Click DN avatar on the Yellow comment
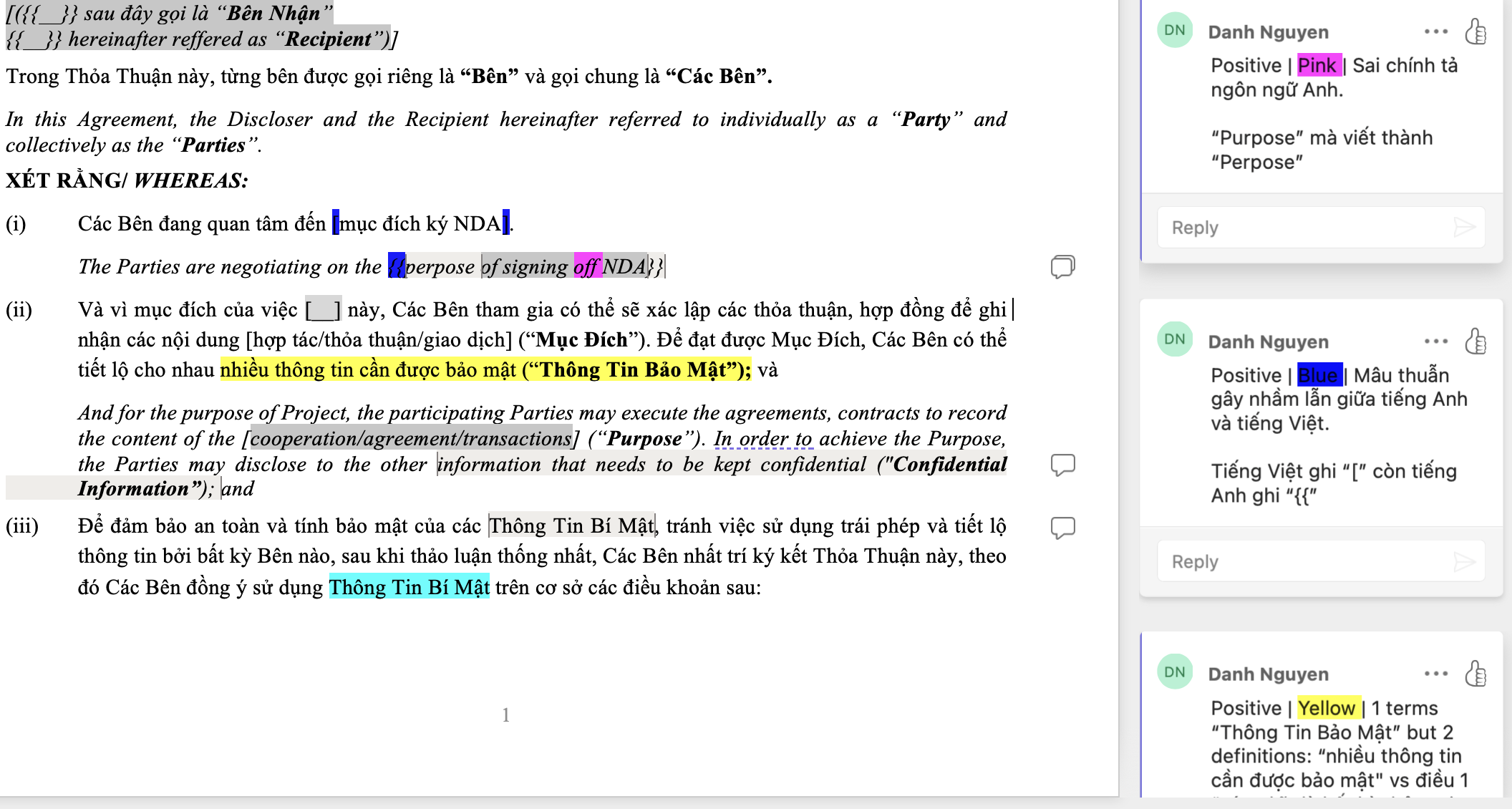Screen dimensions: 1512x809 (x=1175, y=672)
